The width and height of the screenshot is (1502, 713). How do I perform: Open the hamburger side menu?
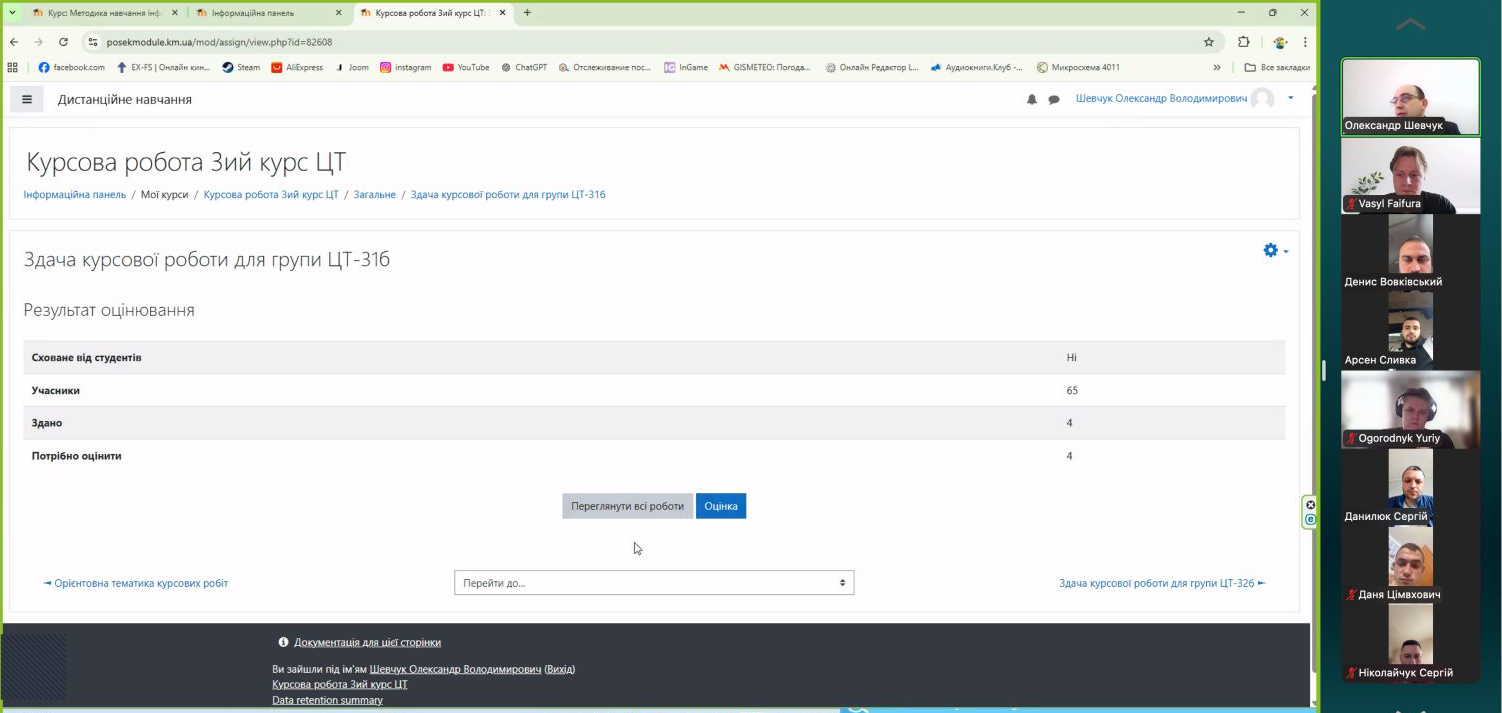click(27, 99)
